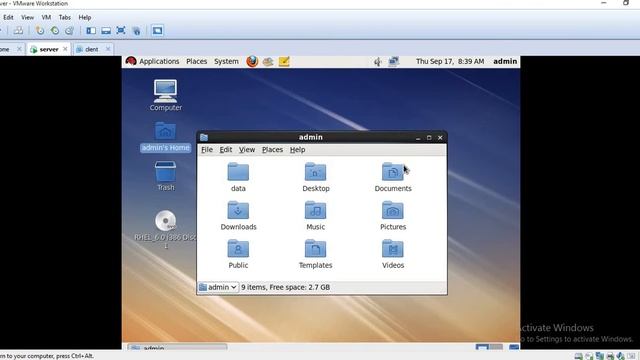The width and height of the screenshot is (640, 360).
Task: Select the Downloads folder
Action: [x=238, y=216]
